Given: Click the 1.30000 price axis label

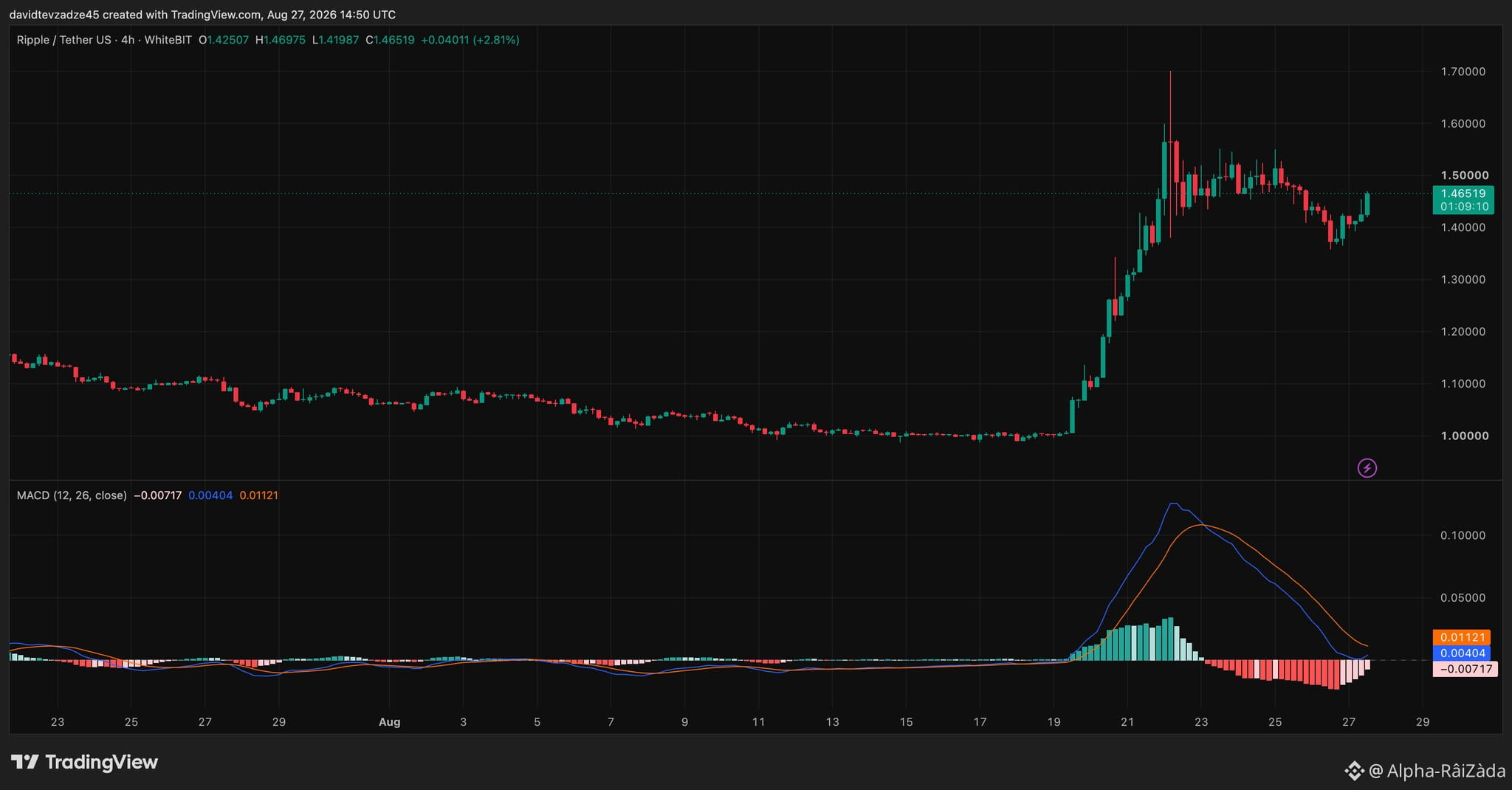Looking at the screenshot, I should coord(1463,280).
